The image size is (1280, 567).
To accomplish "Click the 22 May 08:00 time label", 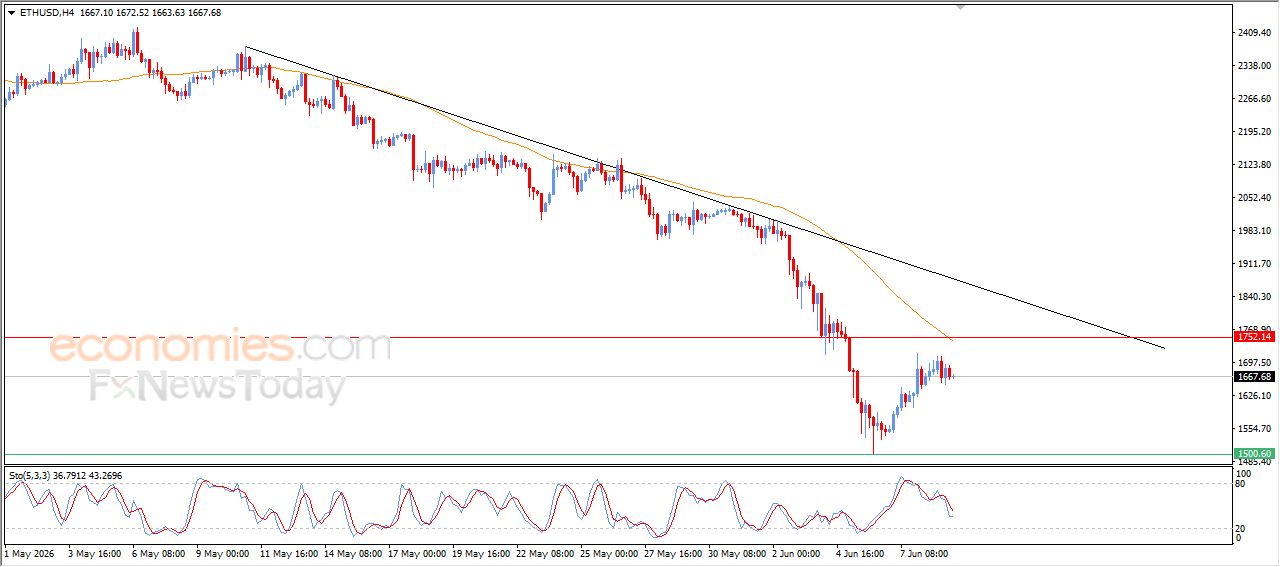I will 545,552.
